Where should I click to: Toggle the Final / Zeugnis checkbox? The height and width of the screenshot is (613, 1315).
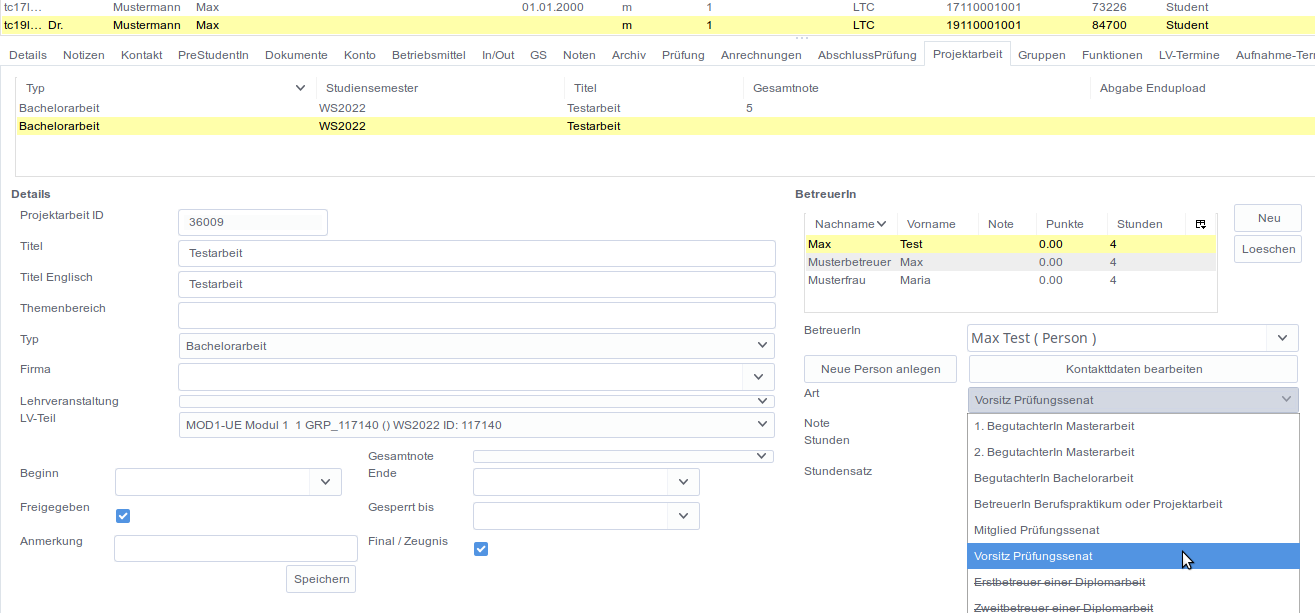pyautogui.click(x=481, y=548)
